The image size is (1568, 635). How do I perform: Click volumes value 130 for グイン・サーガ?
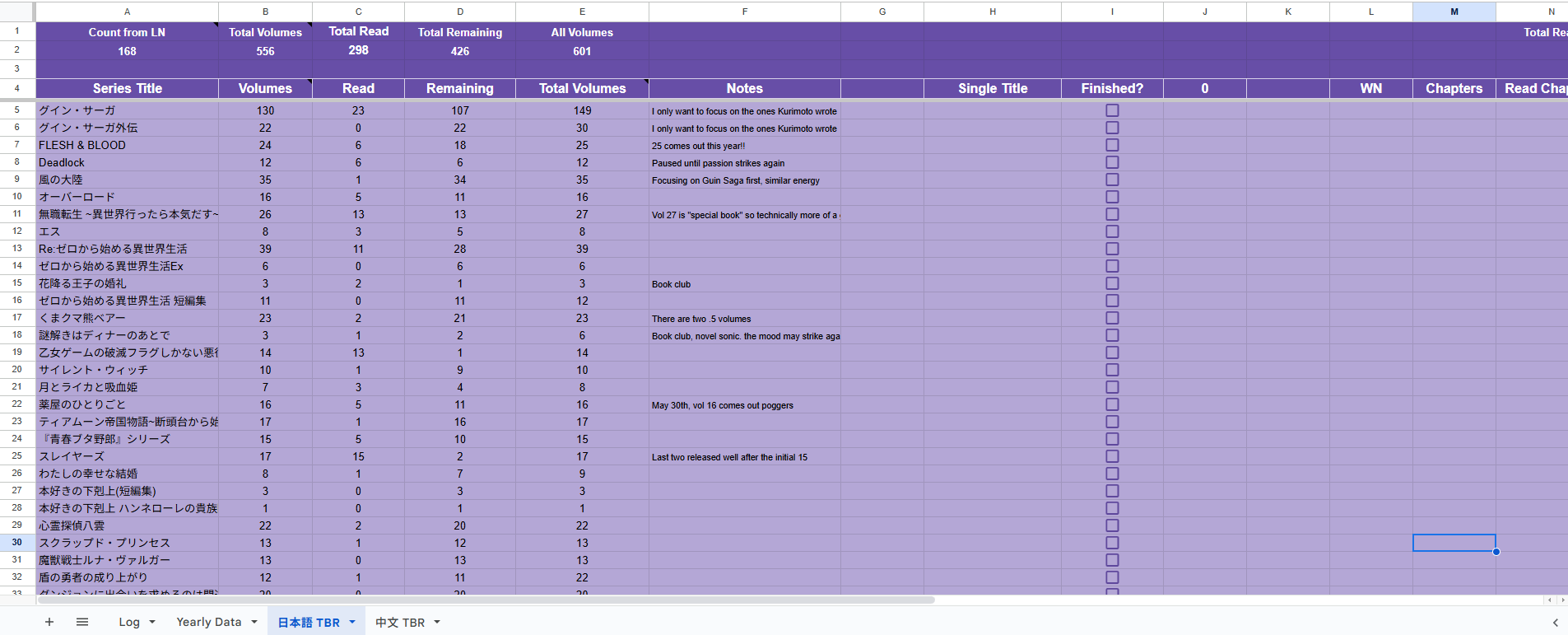point(265,110)
